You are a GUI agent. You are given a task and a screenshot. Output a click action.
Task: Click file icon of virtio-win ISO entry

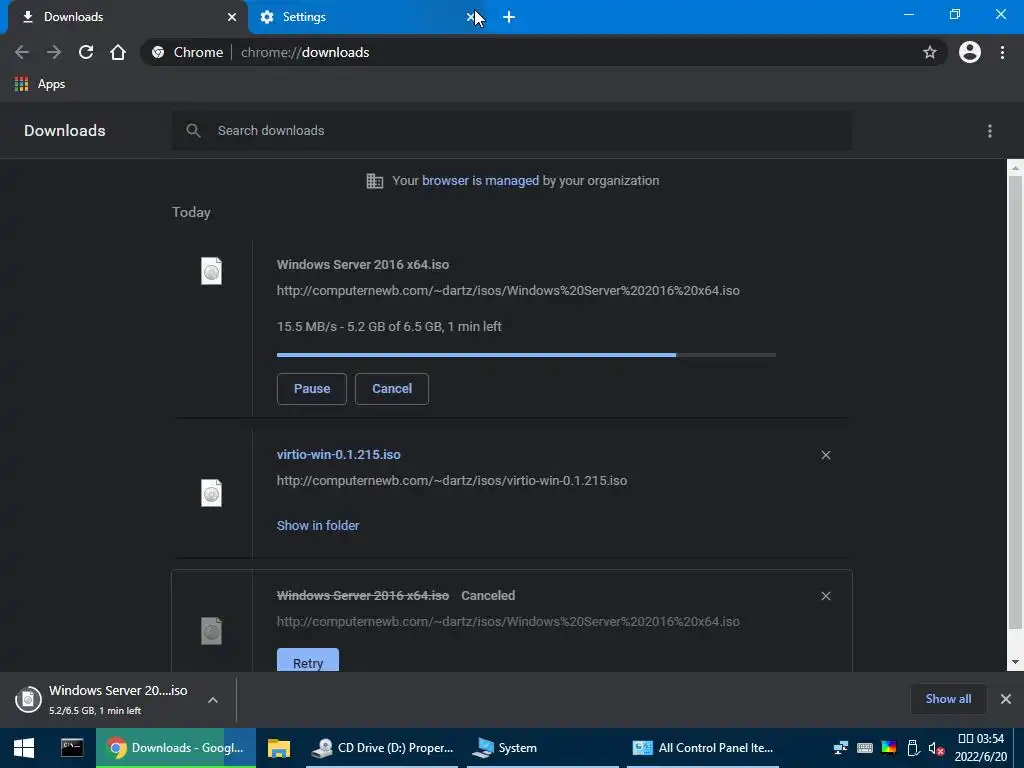tap(211, 493)
